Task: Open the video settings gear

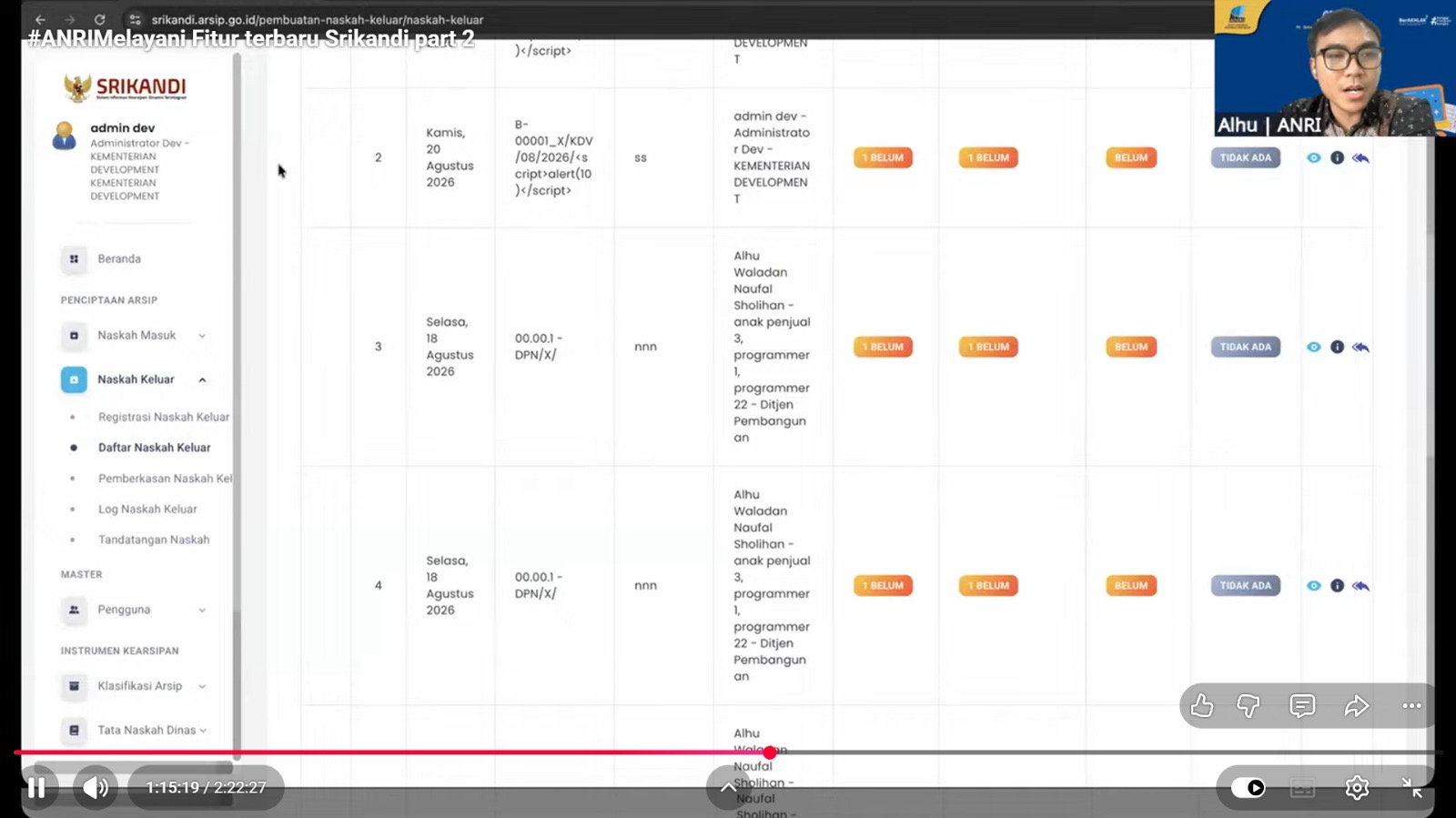Action: click(1357, 788)
